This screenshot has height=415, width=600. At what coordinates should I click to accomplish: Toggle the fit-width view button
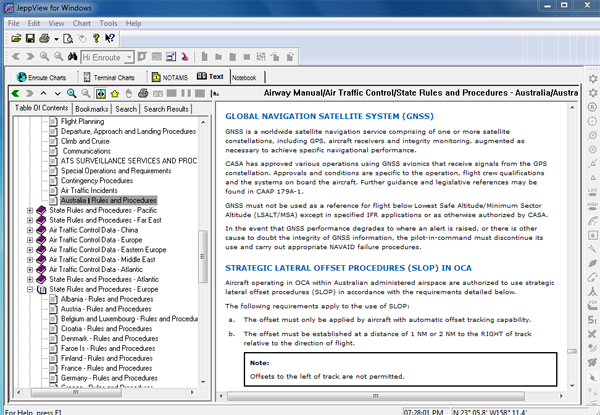(x=101, y=93)
